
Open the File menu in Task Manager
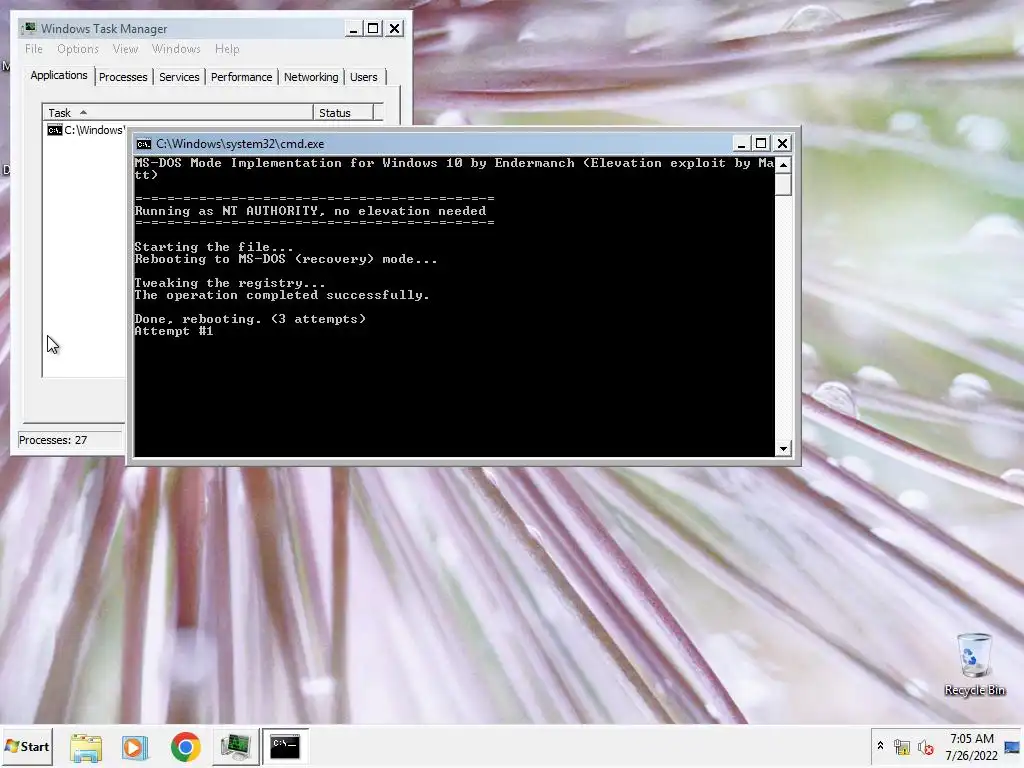tap(34, 49)
